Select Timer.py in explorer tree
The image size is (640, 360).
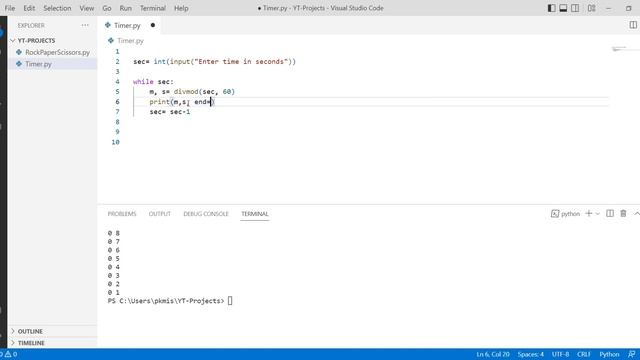[38, 64]
